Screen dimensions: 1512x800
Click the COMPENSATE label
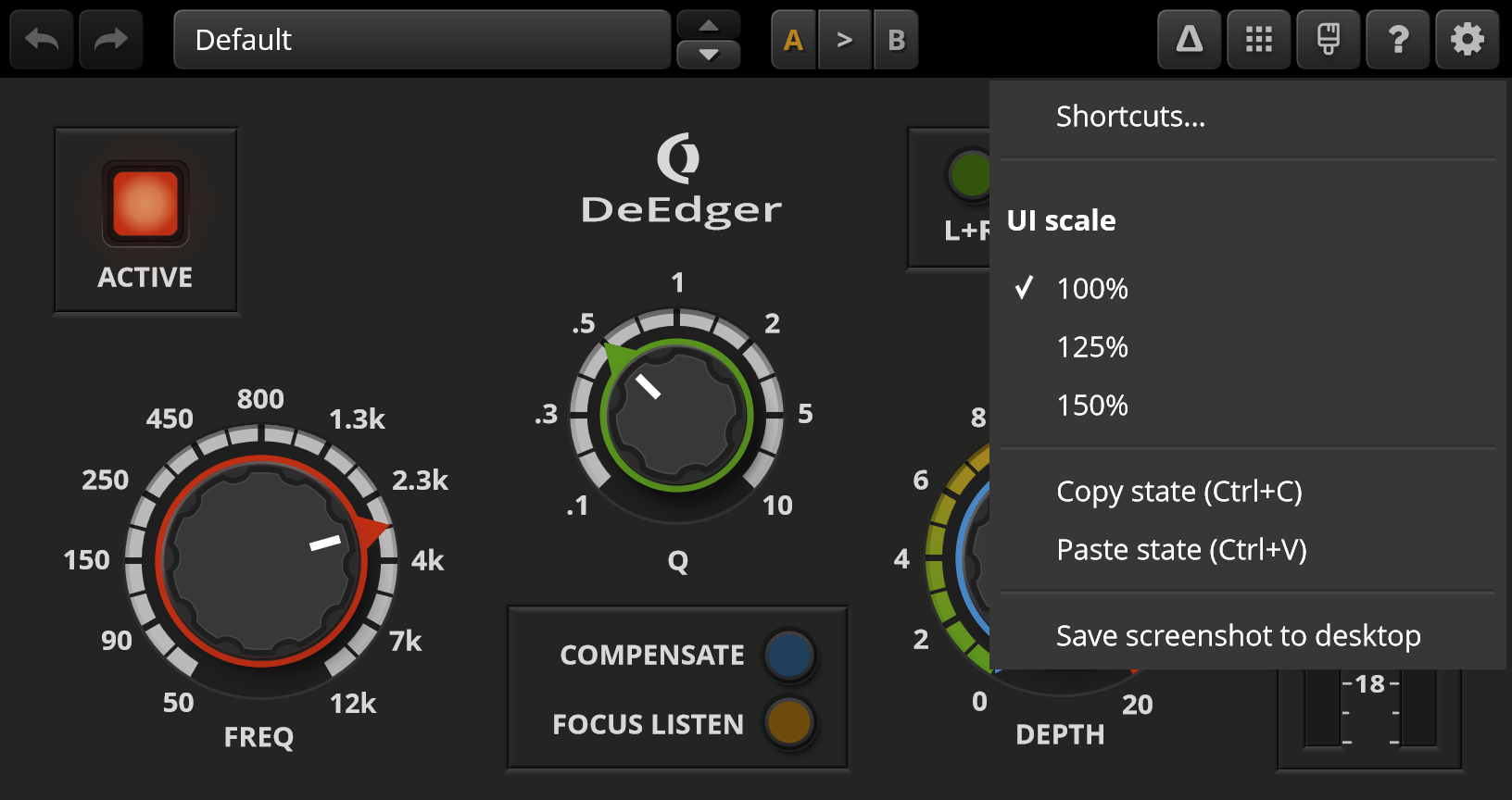[x=652, y=656]
